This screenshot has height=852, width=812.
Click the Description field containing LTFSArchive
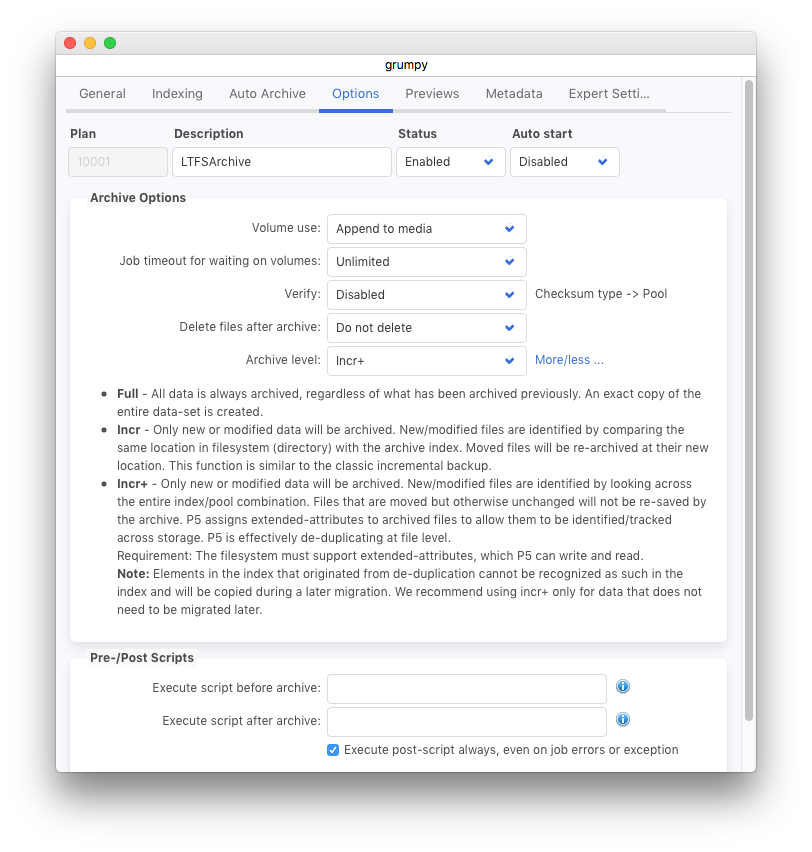[281, 162]
